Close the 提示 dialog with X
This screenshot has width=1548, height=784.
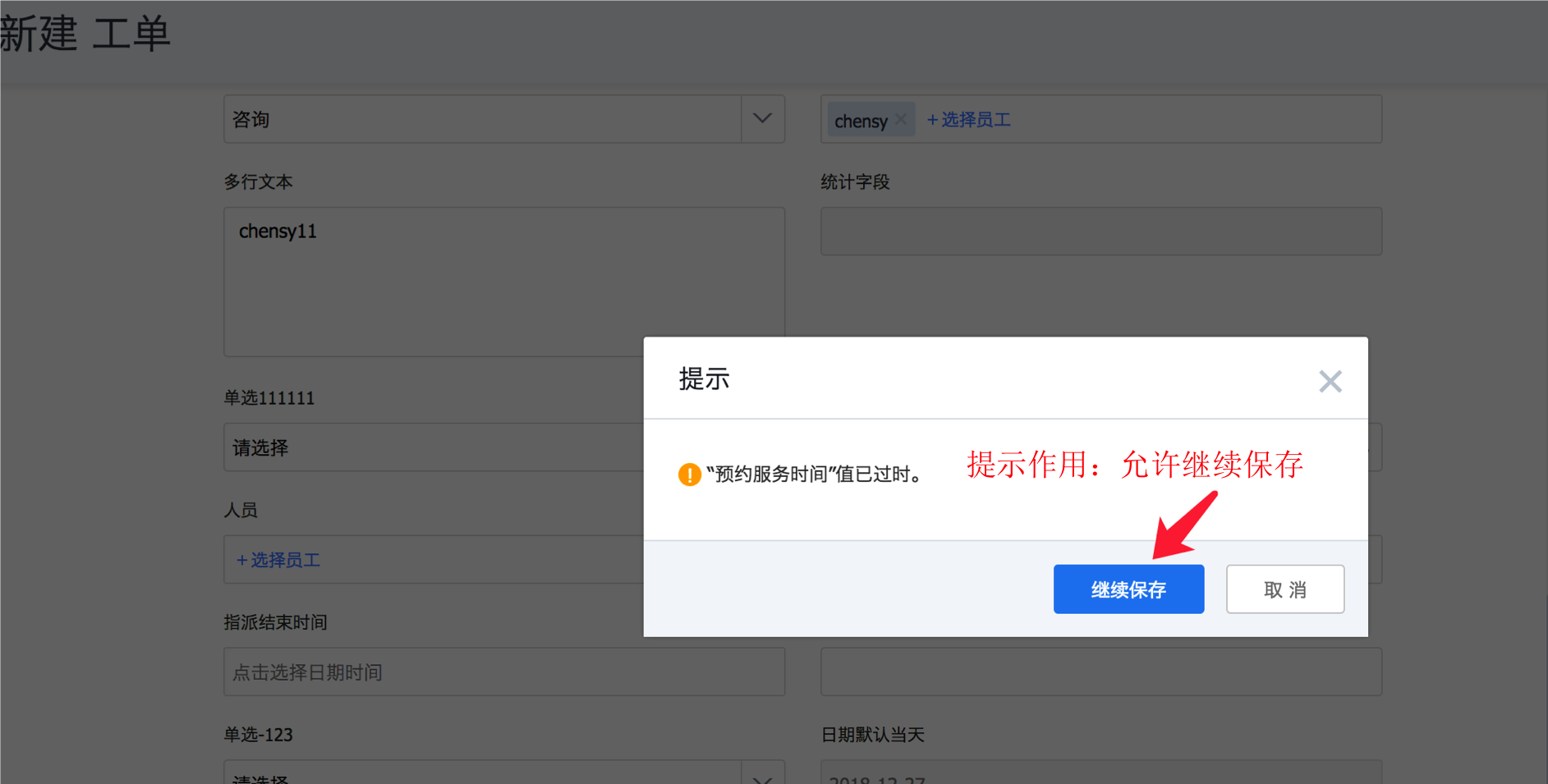[x=1330, y=381]
